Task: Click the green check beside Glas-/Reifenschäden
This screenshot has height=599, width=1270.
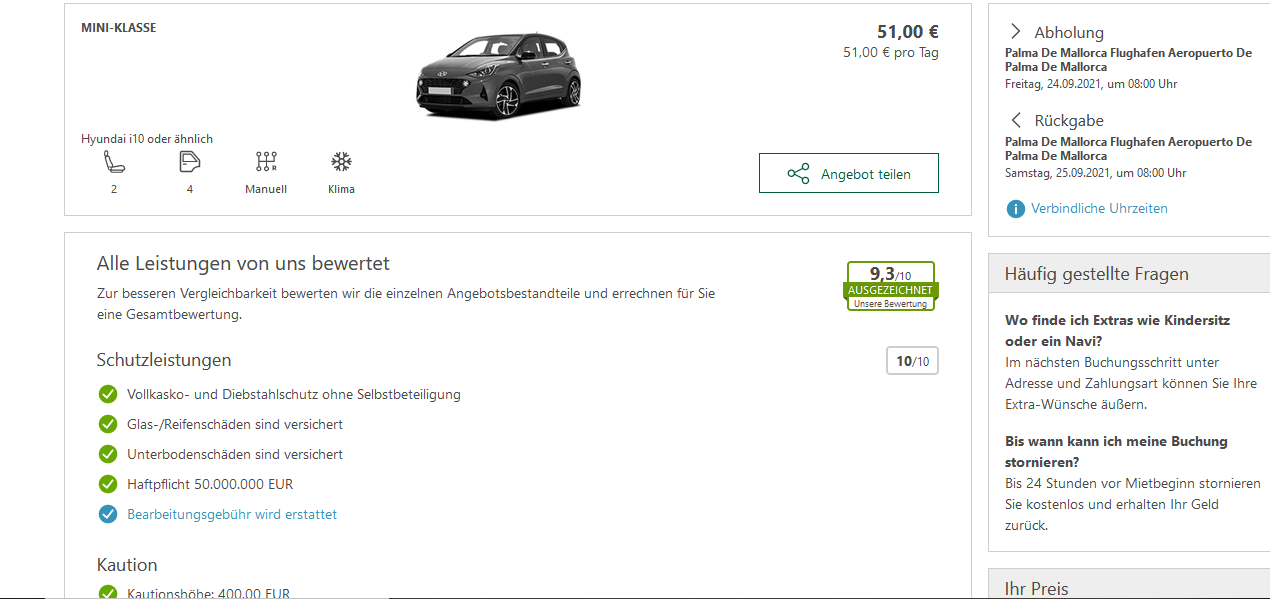Action: 108,424
